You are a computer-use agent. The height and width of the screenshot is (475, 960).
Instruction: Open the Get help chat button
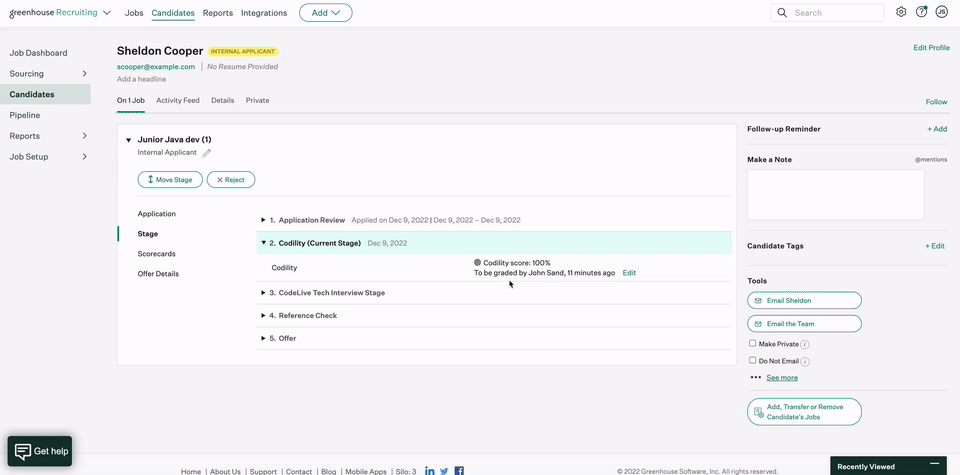40,451
